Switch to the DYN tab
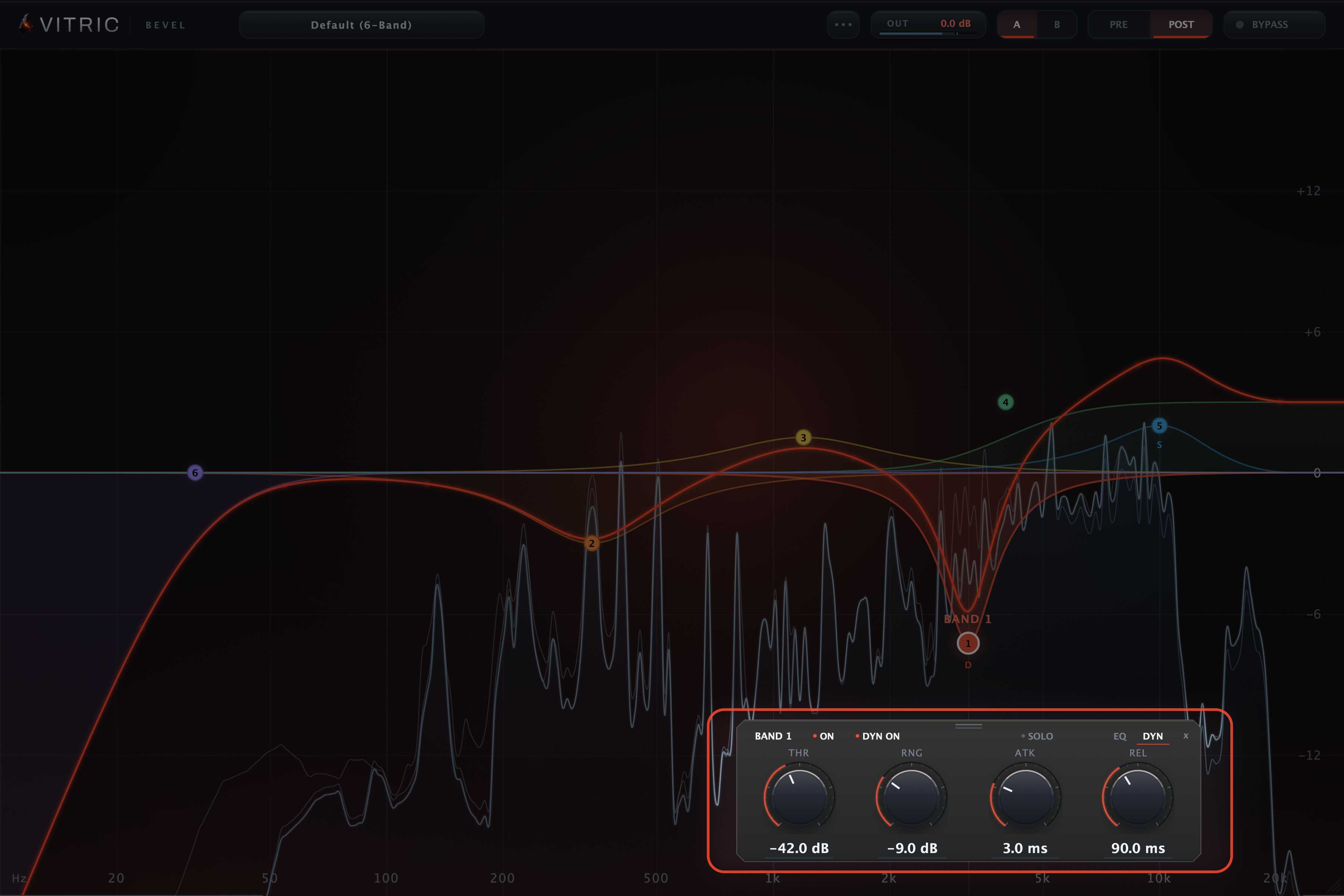 pyautogui.click(x=1152, y=736)
